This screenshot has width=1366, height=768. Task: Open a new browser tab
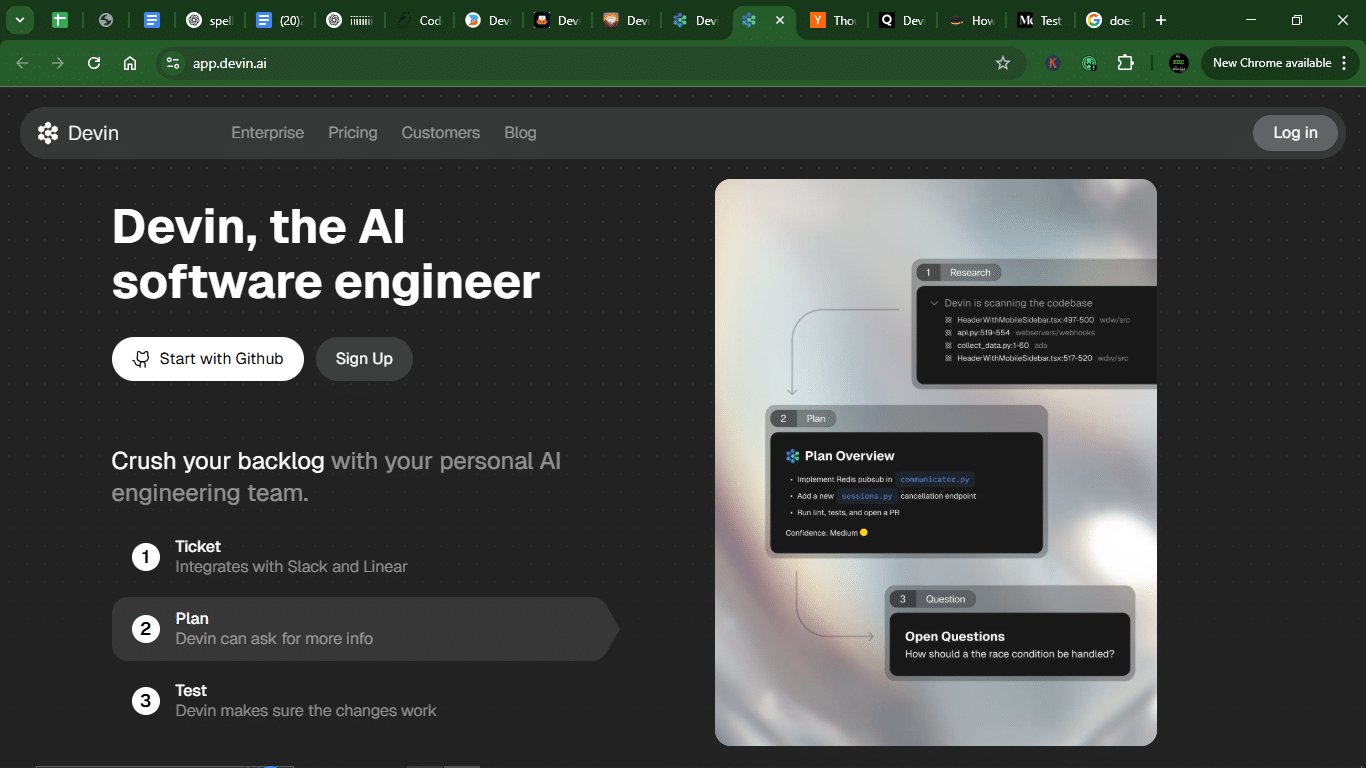coord(1160,20)
